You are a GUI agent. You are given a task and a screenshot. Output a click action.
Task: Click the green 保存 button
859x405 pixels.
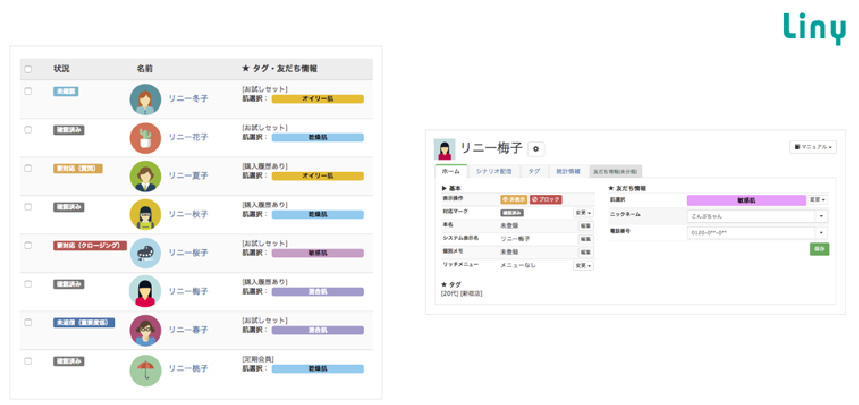click(820, 249)
